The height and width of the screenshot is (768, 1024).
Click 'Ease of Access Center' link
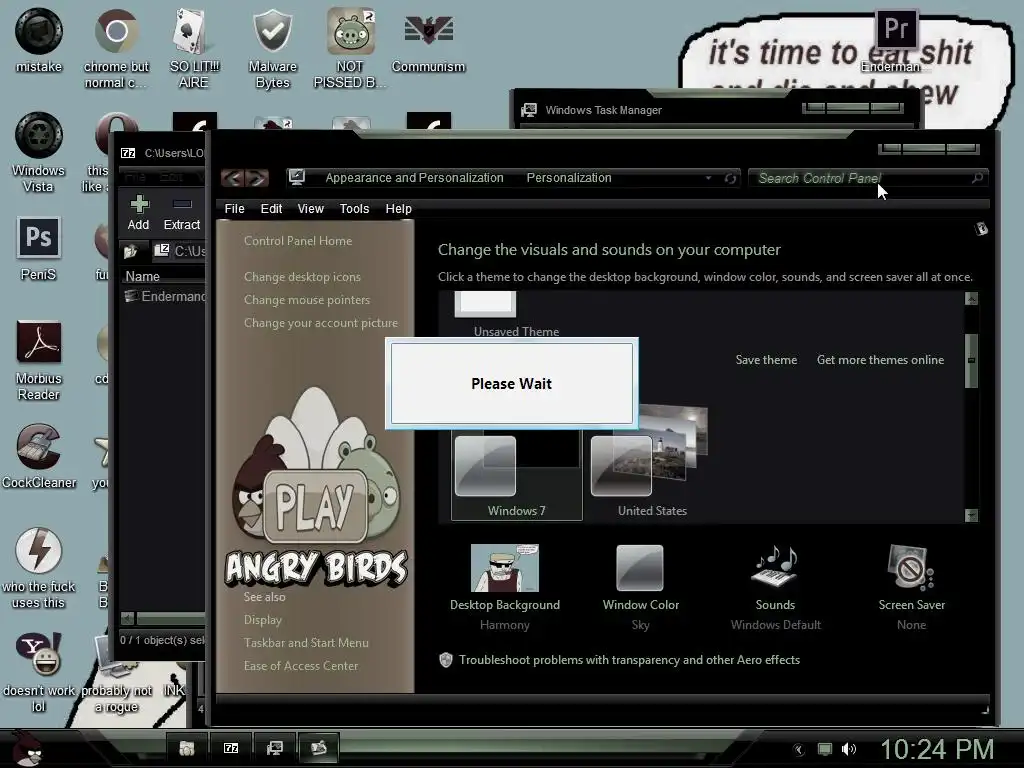[x=301, y=666]
